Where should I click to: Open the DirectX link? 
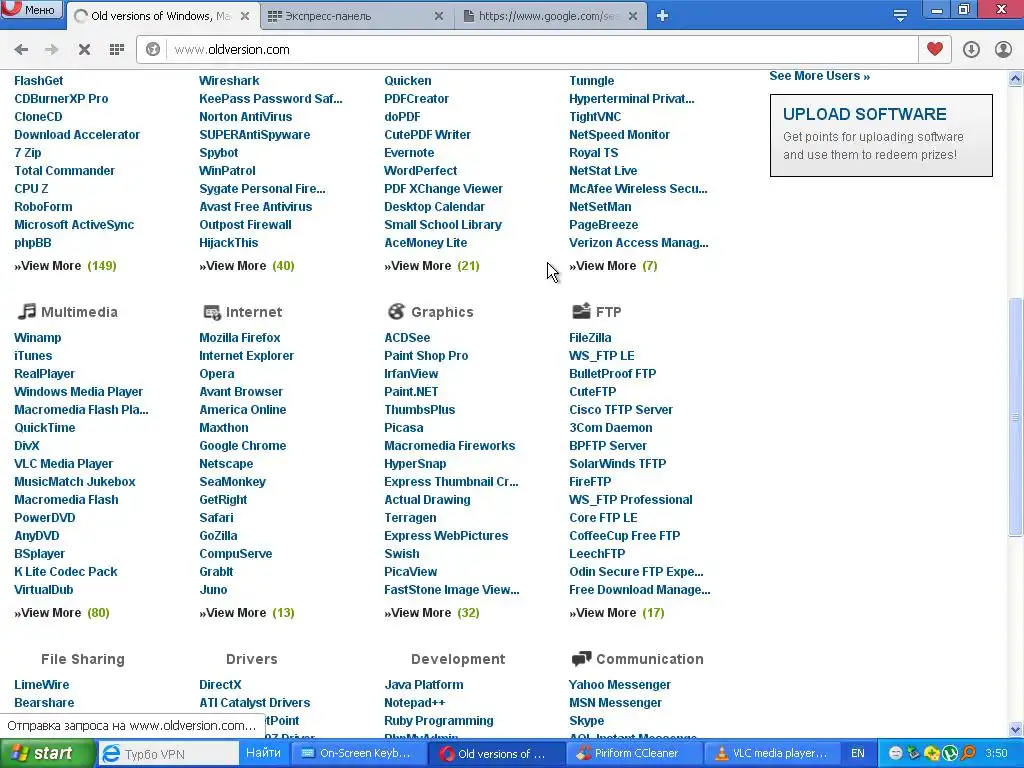[x=220, y=684]
